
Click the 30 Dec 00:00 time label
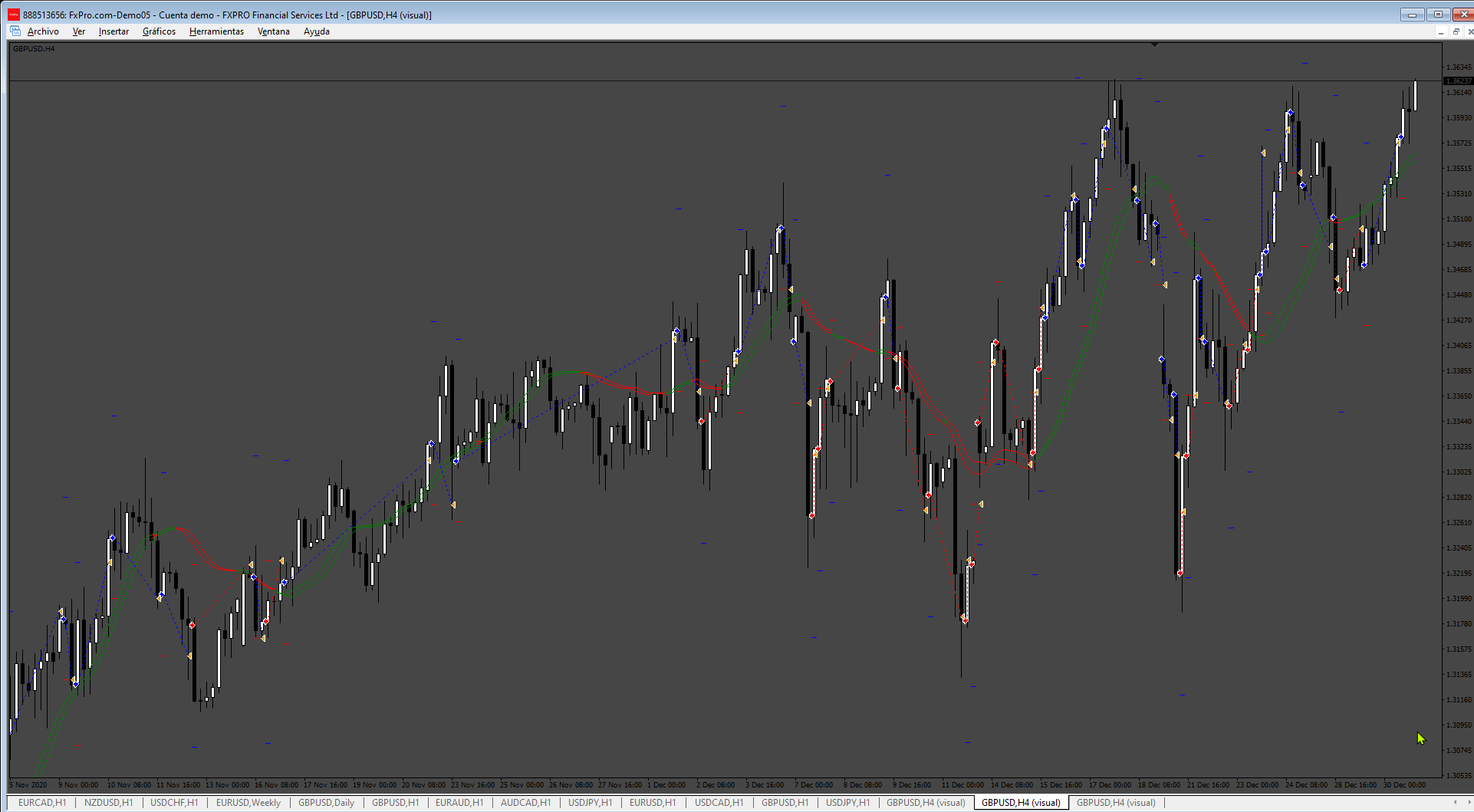click(x=1404, y=785)
